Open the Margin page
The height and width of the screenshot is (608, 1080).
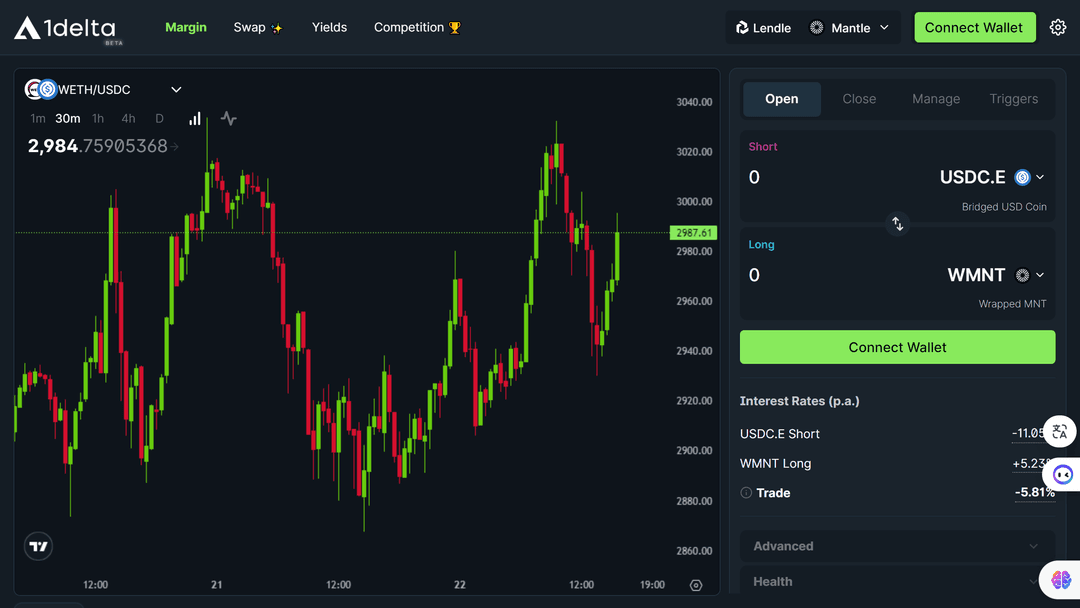point(186,28)
